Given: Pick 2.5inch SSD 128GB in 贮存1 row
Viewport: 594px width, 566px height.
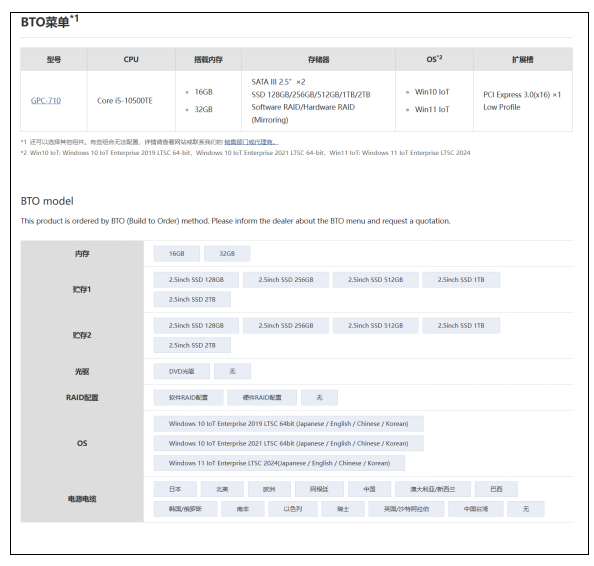Looking at the screenshot, I should click(x=196, y=280).
